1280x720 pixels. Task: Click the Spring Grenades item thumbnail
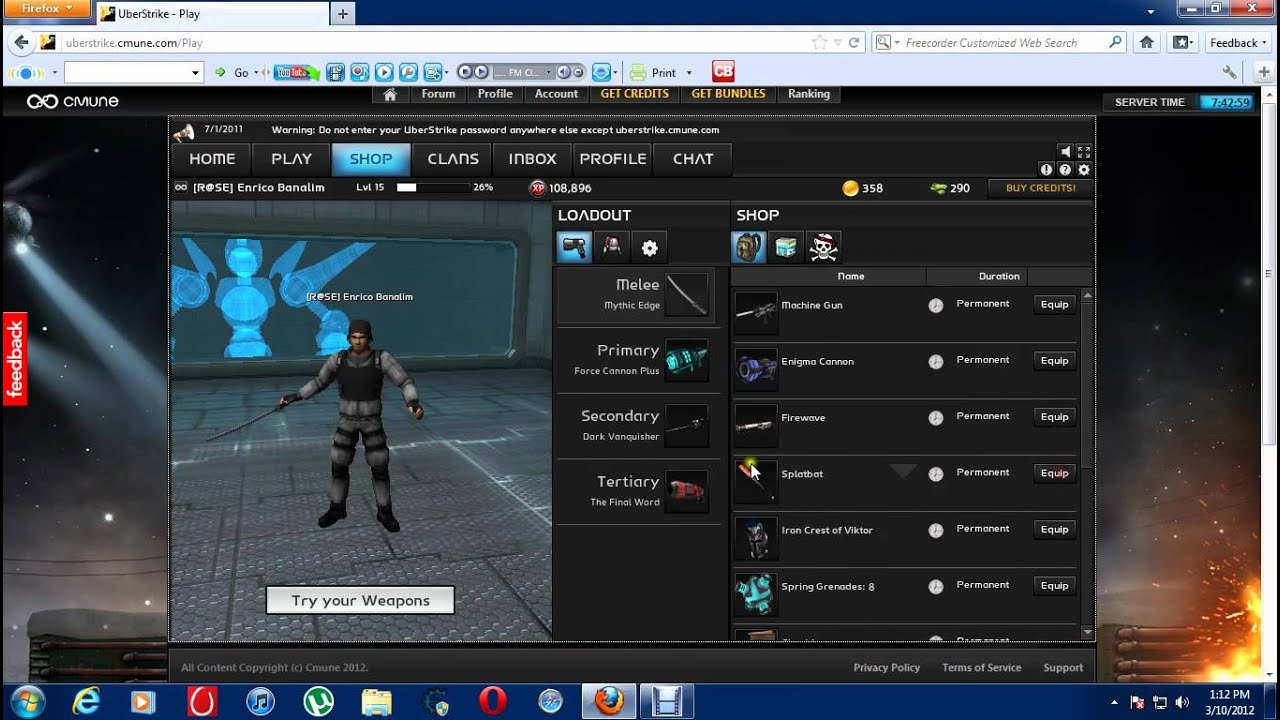click(756, 594)
